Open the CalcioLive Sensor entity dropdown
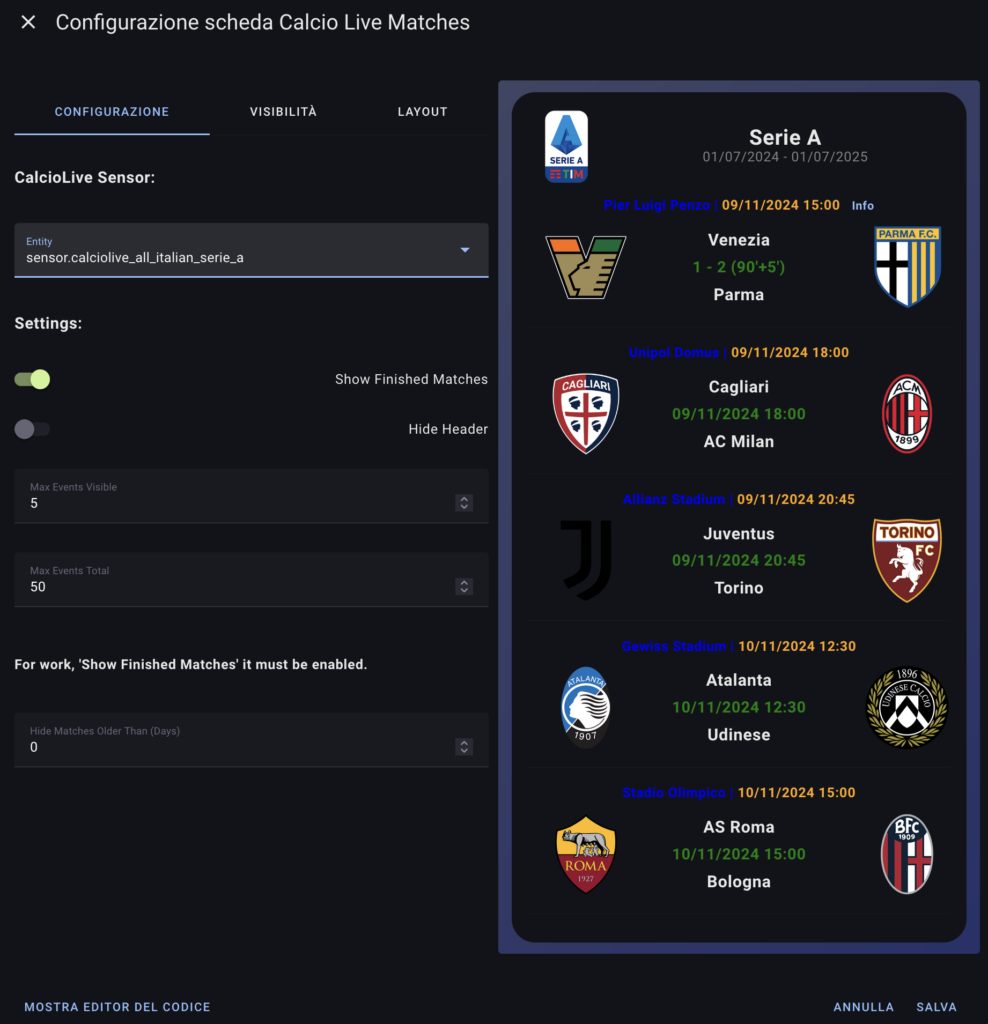988x1024 pixels. (x=466, y=251)
